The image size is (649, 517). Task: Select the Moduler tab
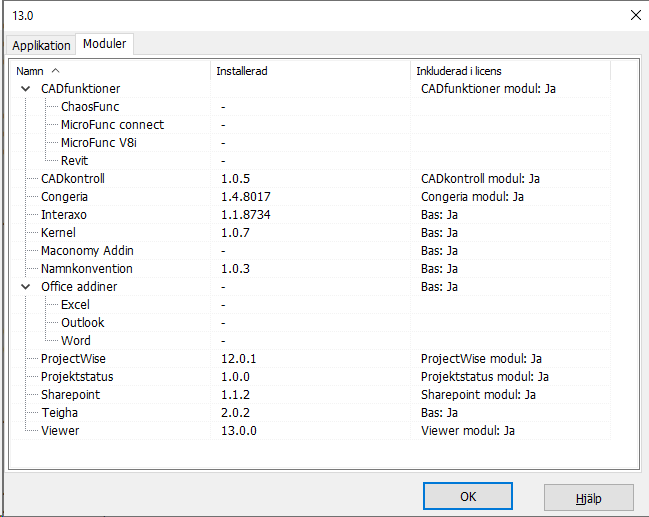click(104, 43)
